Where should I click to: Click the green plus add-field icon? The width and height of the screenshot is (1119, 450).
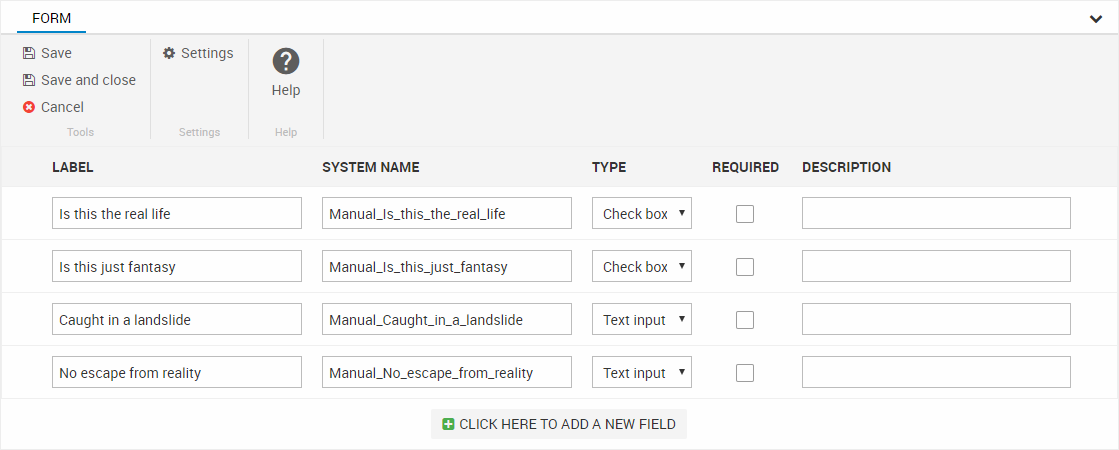pos(448,424)
